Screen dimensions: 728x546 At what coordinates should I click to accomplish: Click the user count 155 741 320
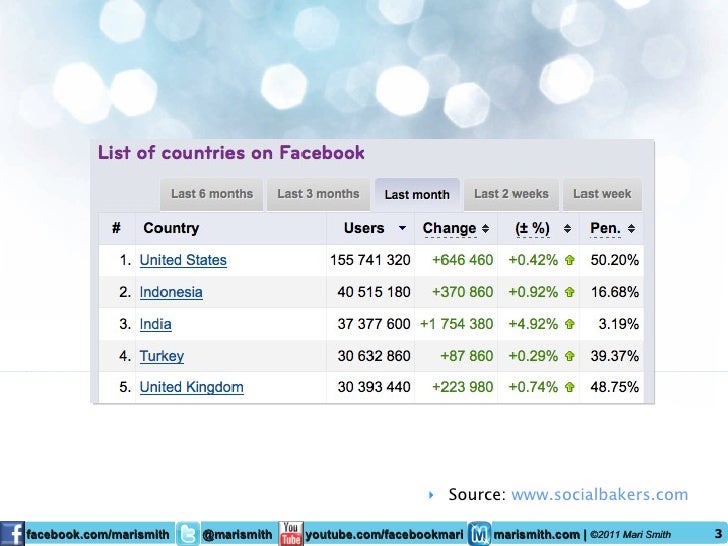(370, 260)
